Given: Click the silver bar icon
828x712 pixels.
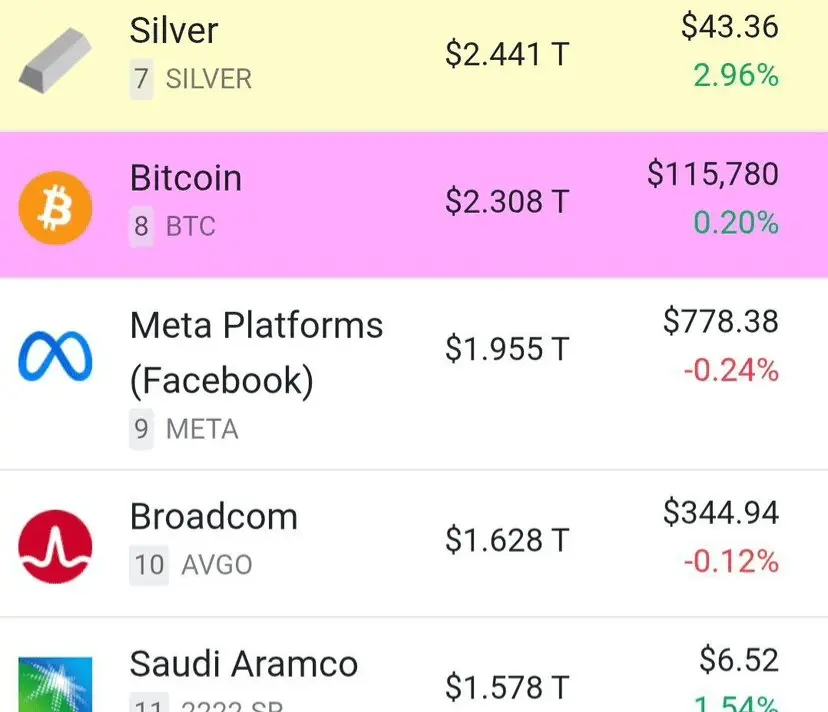Looking at the screenshot, I should point(55,61).
